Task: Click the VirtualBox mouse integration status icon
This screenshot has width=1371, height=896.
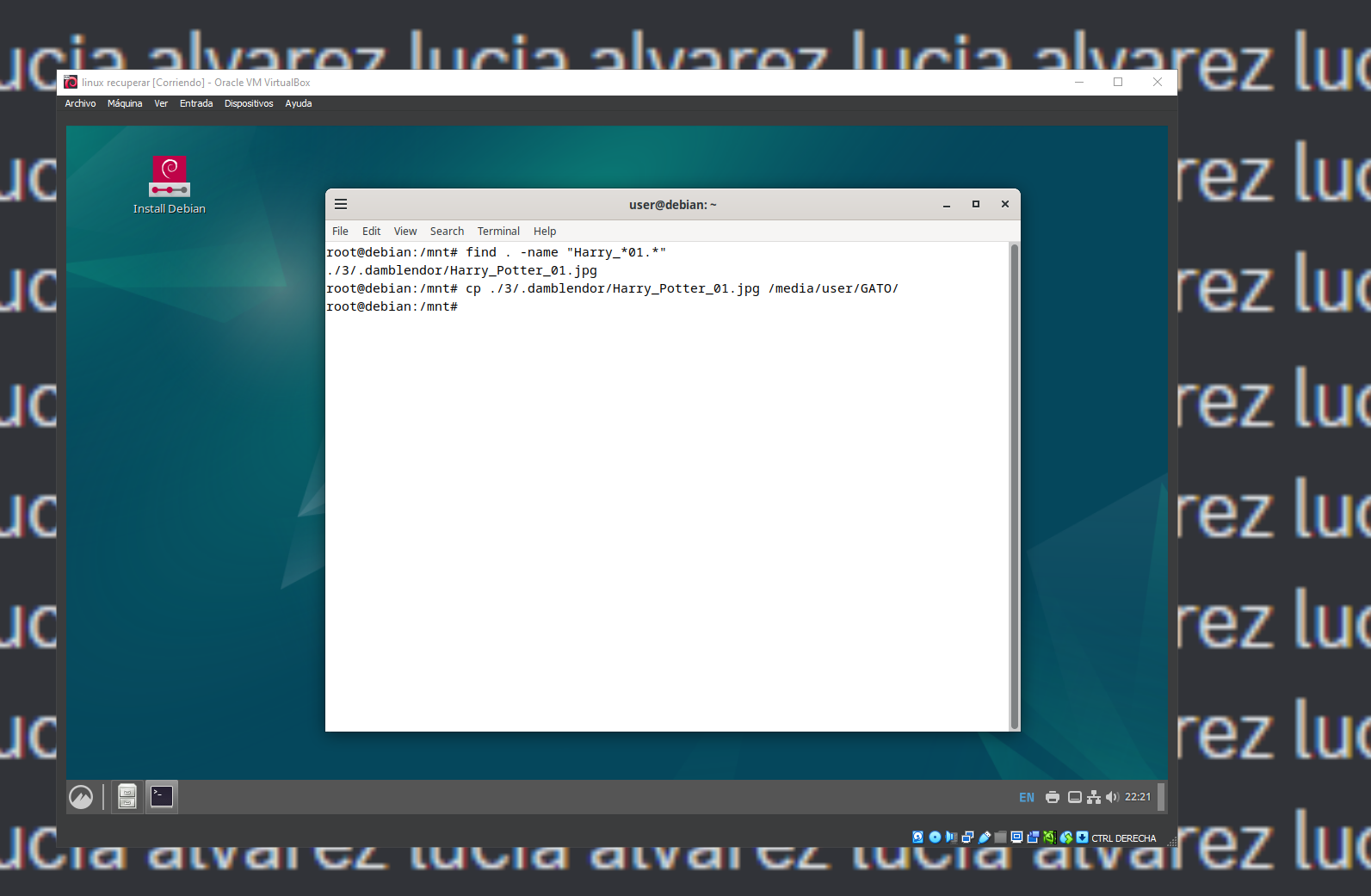Action: 1066,837
